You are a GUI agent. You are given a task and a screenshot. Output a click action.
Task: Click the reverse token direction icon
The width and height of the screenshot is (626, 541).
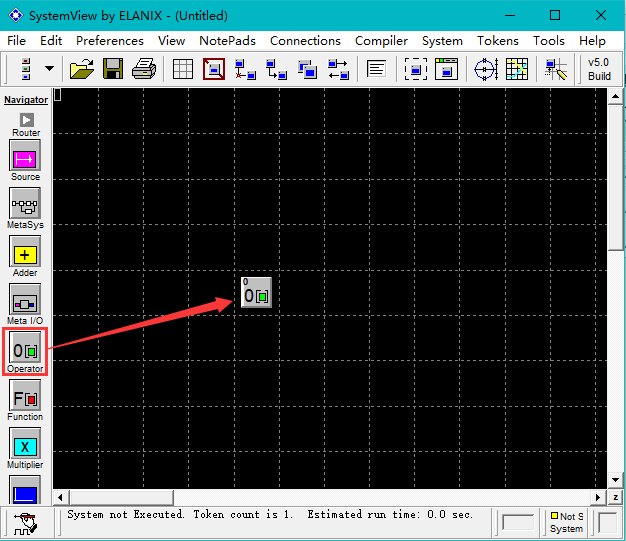tap(338, 69)
